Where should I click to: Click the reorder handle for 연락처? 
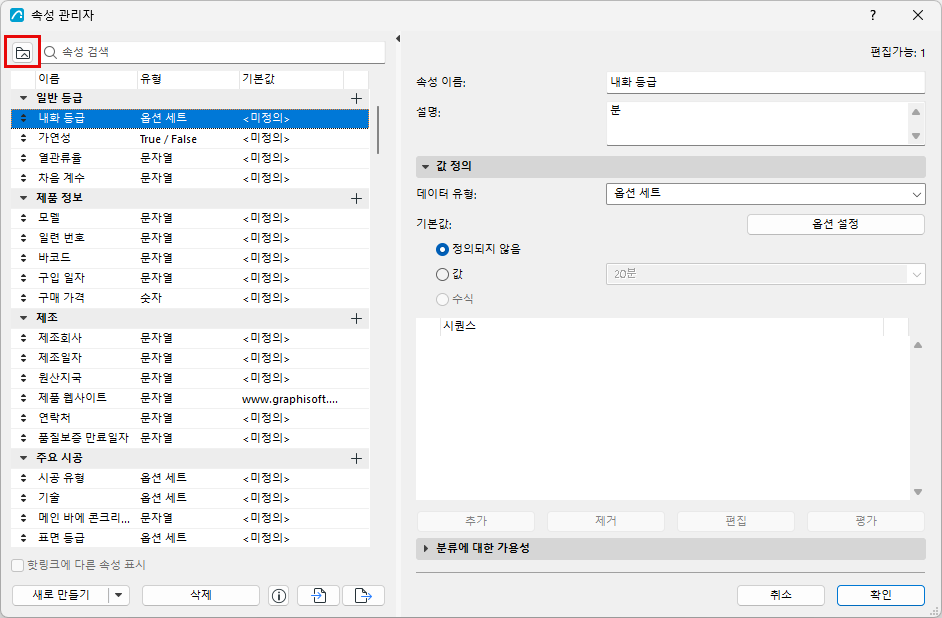point(23,418)
